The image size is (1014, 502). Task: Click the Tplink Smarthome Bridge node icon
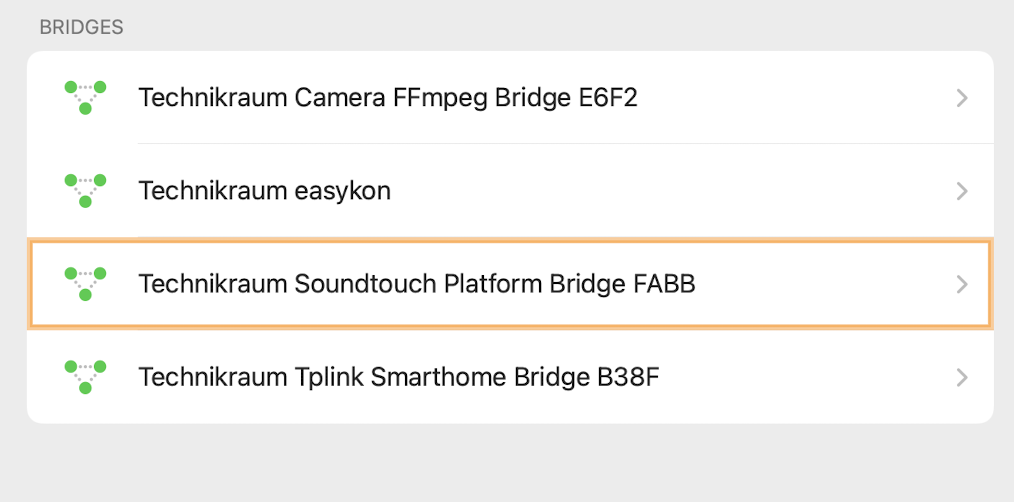[85, 377]
